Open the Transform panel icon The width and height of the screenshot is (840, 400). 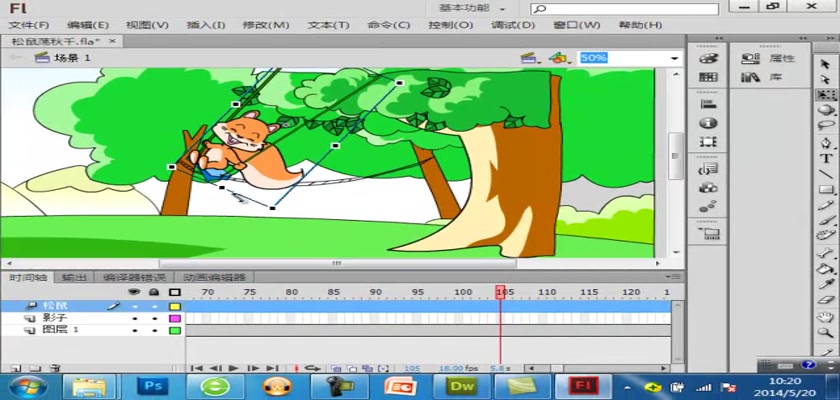click(708, 142)
